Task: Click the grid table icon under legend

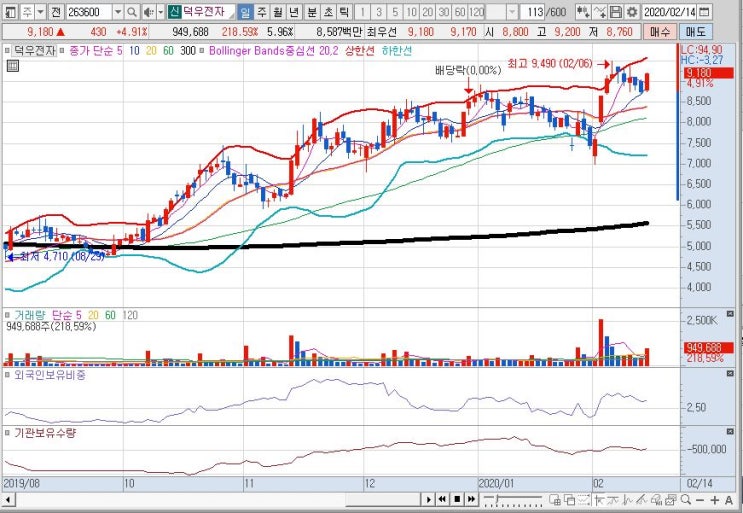Action: click(x=13, y=66)
